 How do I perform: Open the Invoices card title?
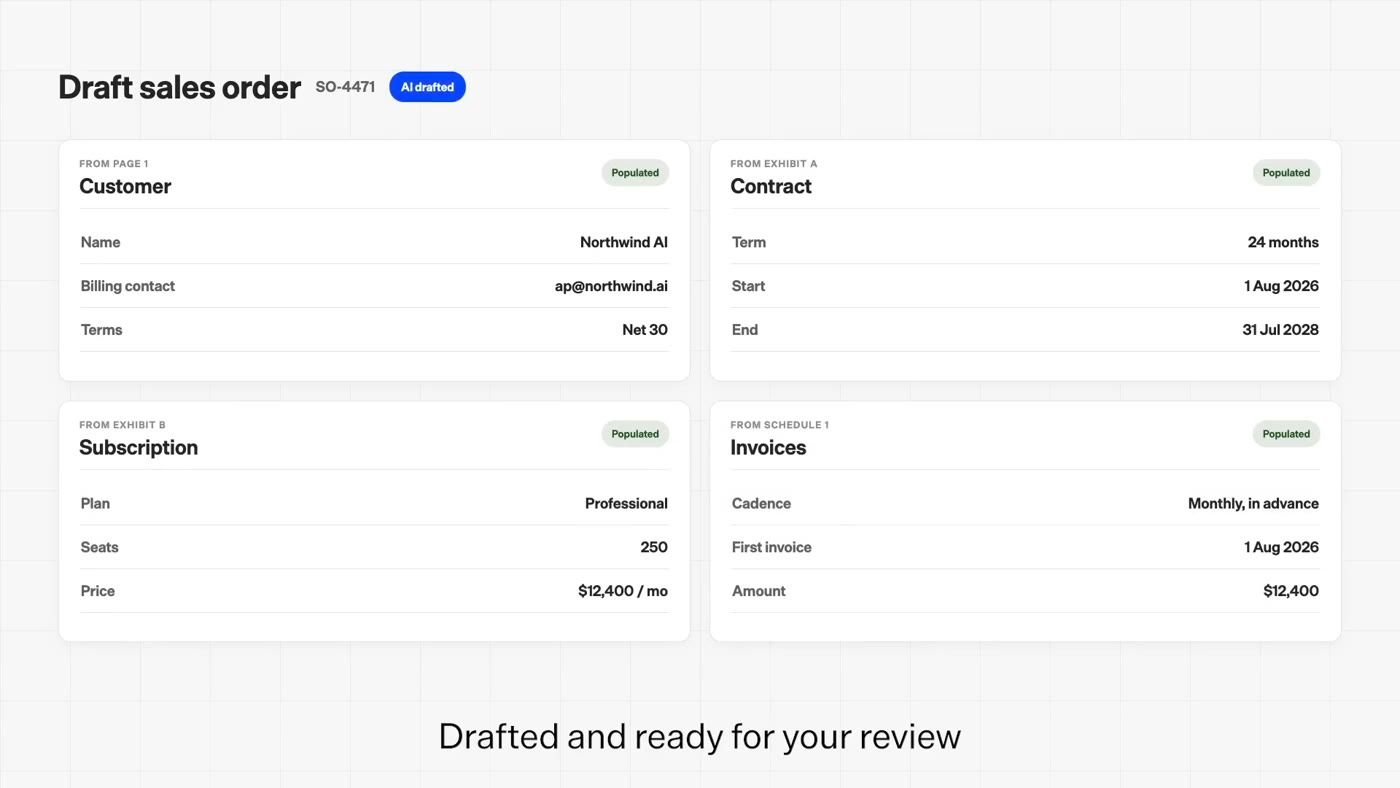pos(768,448)
